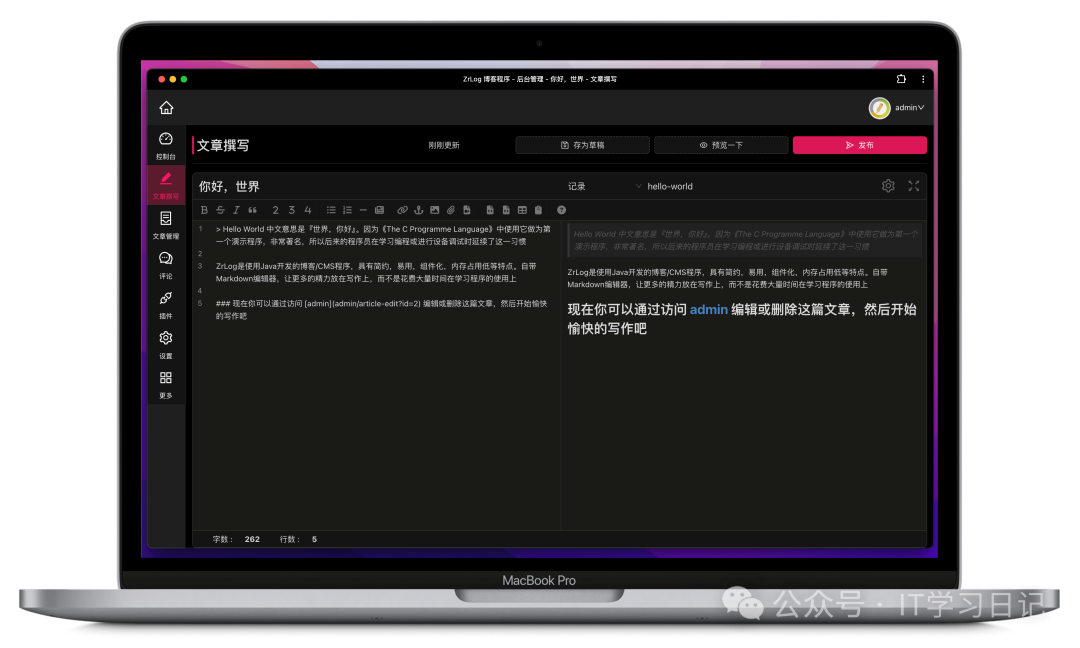Viewport: 1080px width, 648px height.
Task: Switch to 文章管理 in the sidebar
Action: pyautogui.click(x=165, y=224)
